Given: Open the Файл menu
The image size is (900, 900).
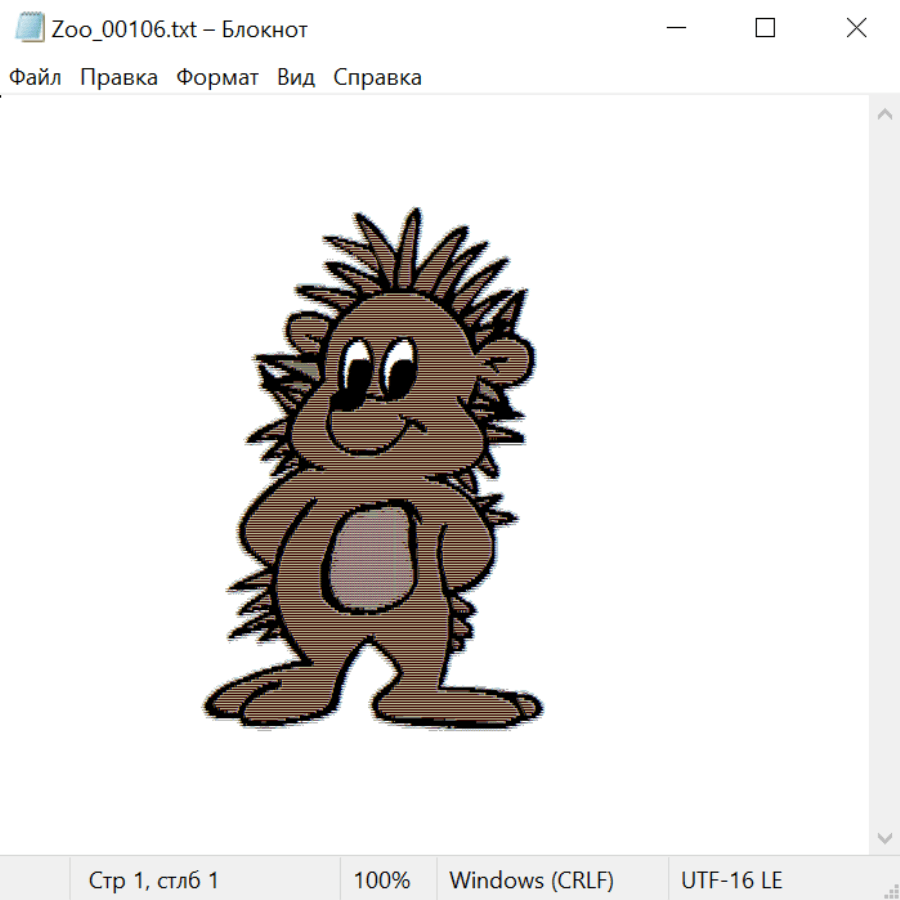Looking at the screenshot, I should coord(36,78).
